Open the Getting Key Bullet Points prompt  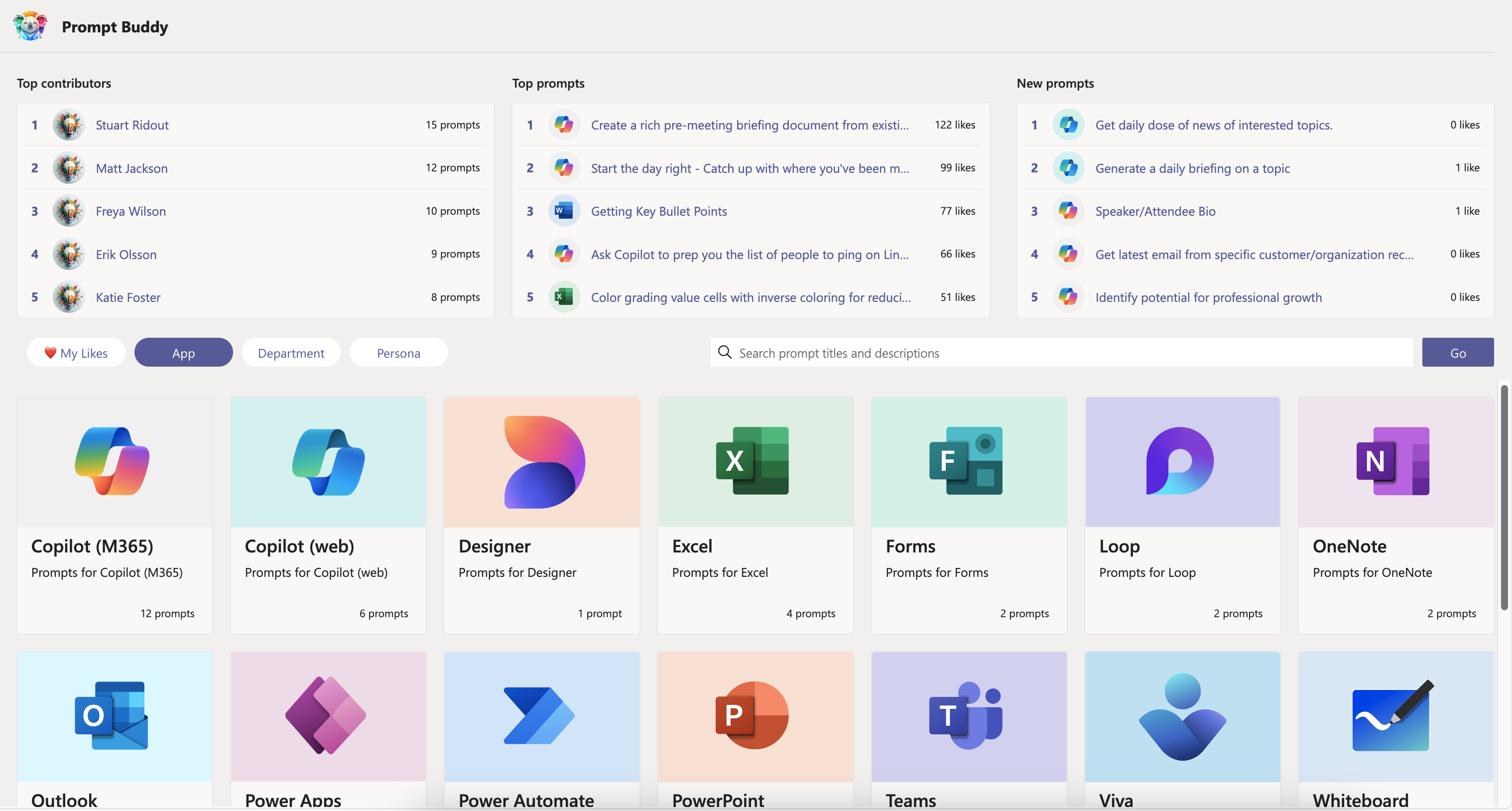click(658, 211)
